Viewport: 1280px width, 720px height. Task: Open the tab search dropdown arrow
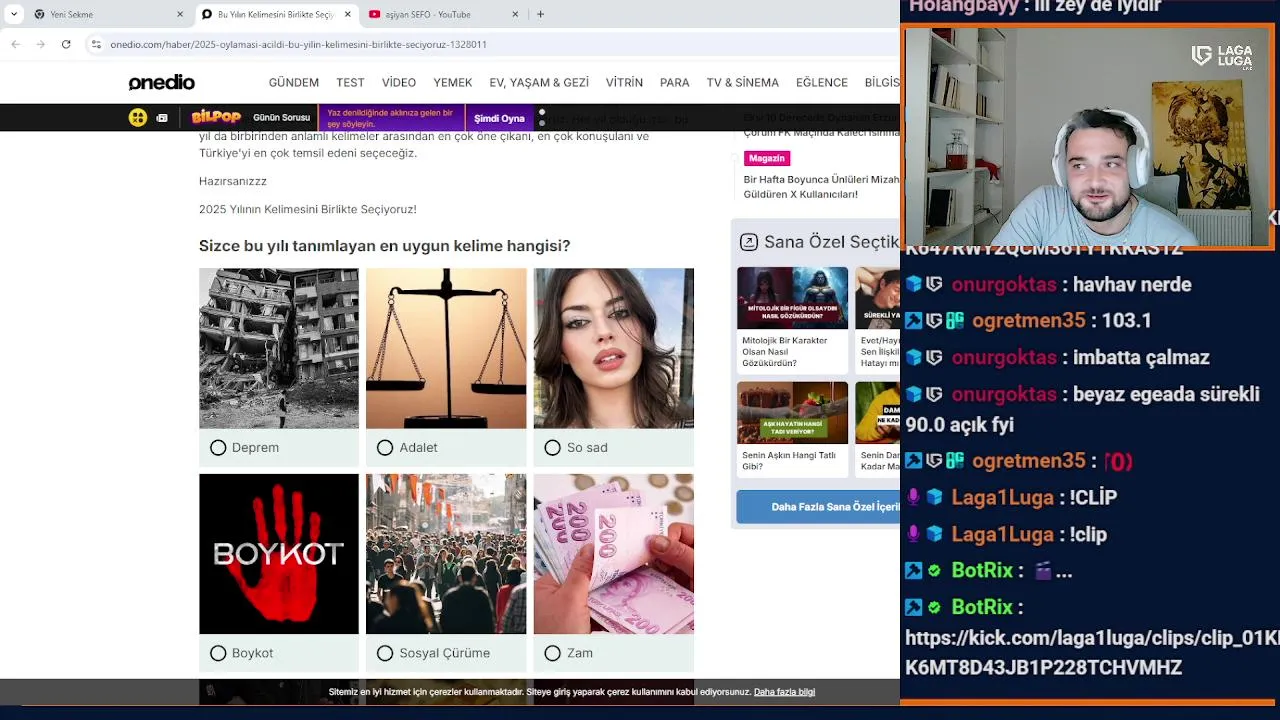[14, 14]
